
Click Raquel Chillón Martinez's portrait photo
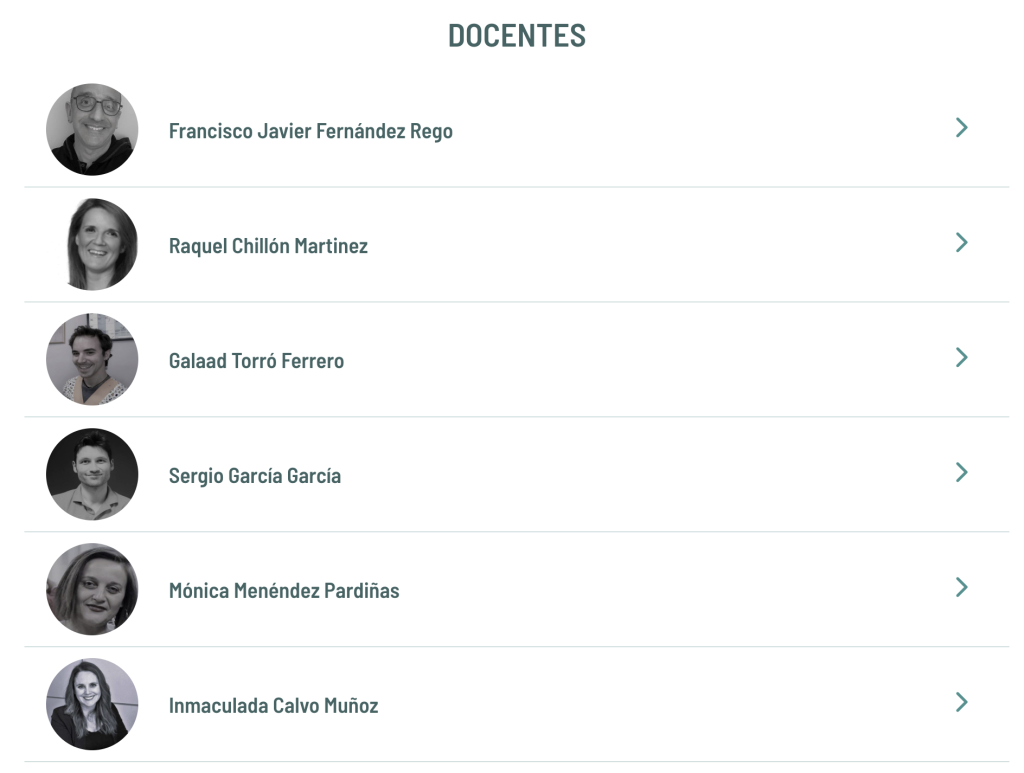(x=92, y=244)
